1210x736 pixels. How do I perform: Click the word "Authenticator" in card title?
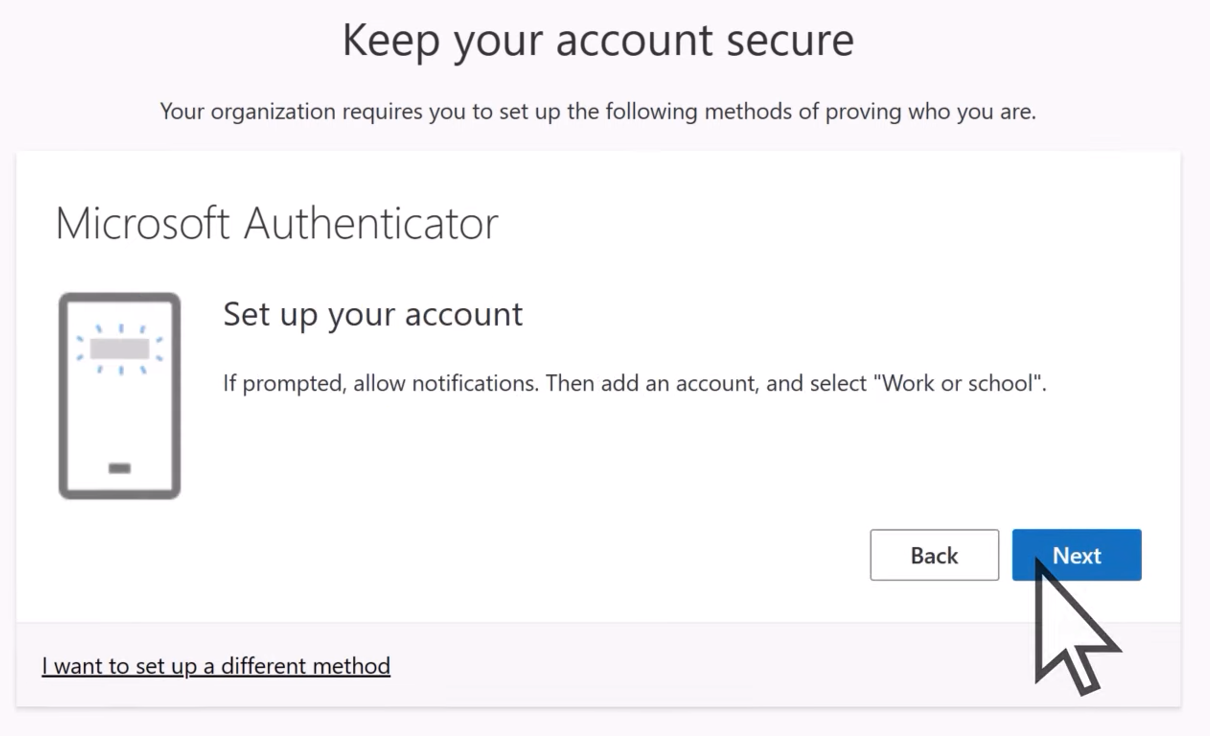[371, 223]
